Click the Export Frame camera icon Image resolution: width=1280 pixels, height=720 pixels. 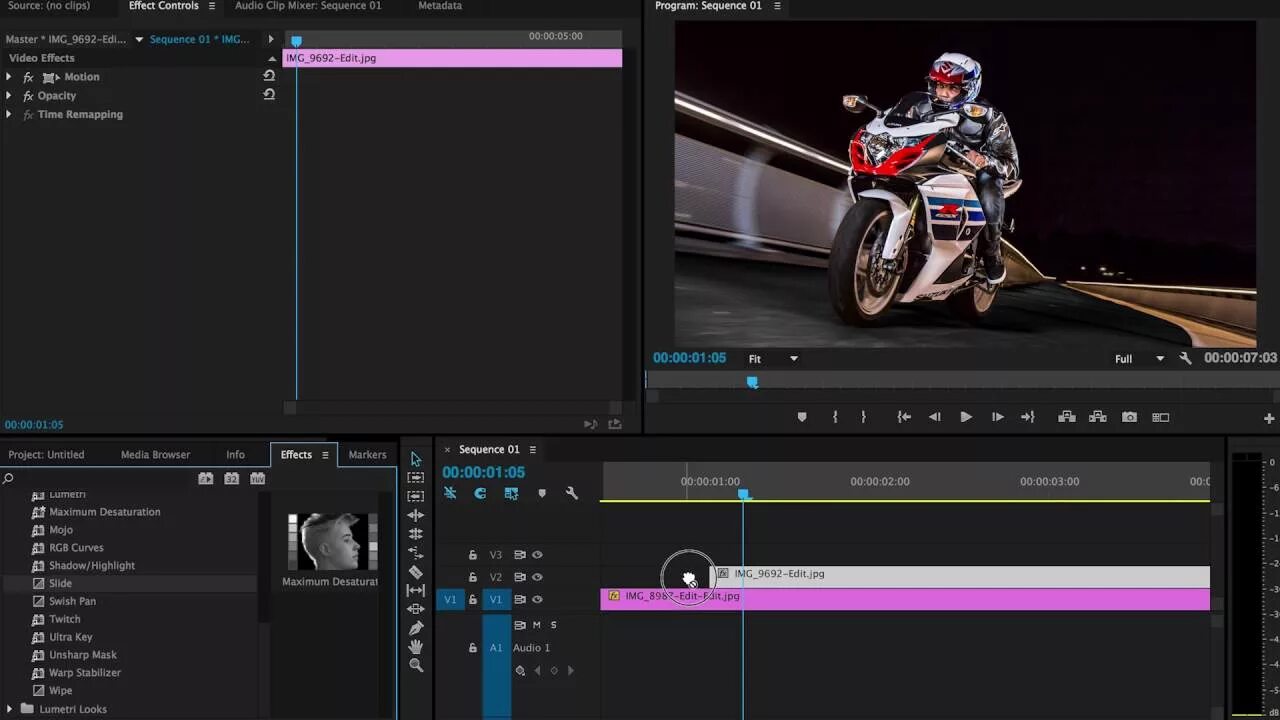[1129, 417]
